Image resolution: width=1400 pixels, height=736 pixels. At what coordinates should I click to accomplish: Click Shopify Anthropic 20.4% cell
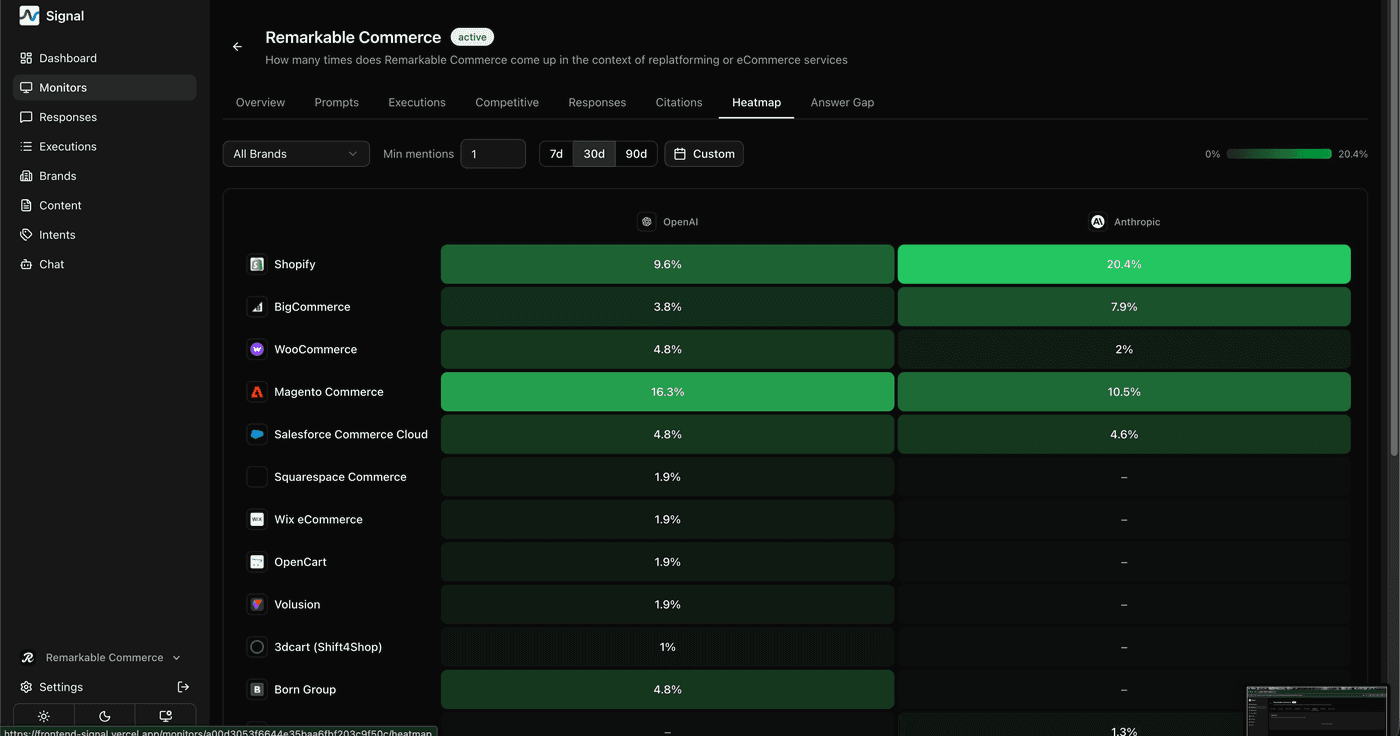(1124, 264)
